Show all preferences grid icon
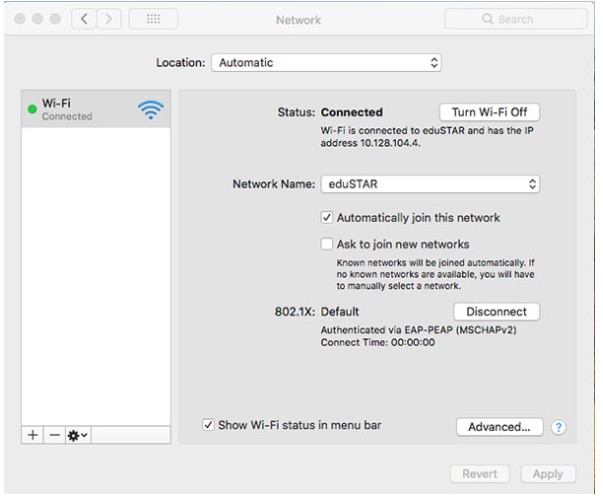 tap(154, 19)
